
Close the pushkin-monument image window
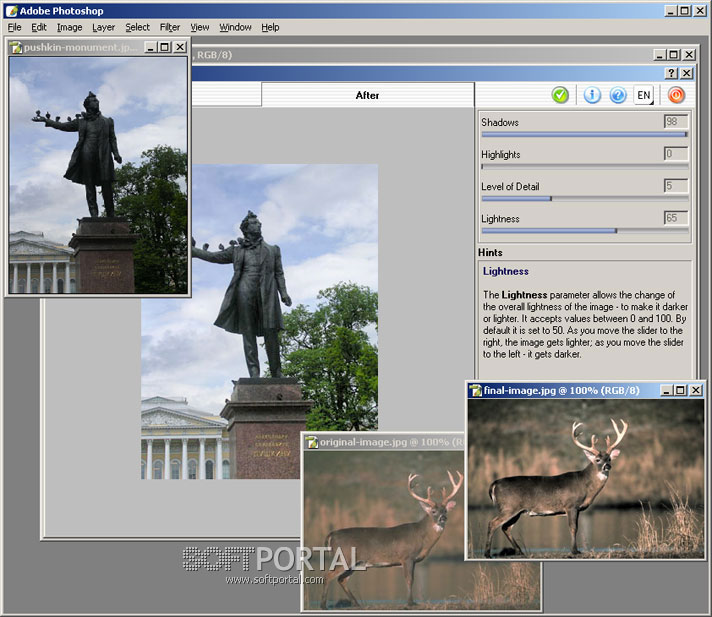coord(180,47)
